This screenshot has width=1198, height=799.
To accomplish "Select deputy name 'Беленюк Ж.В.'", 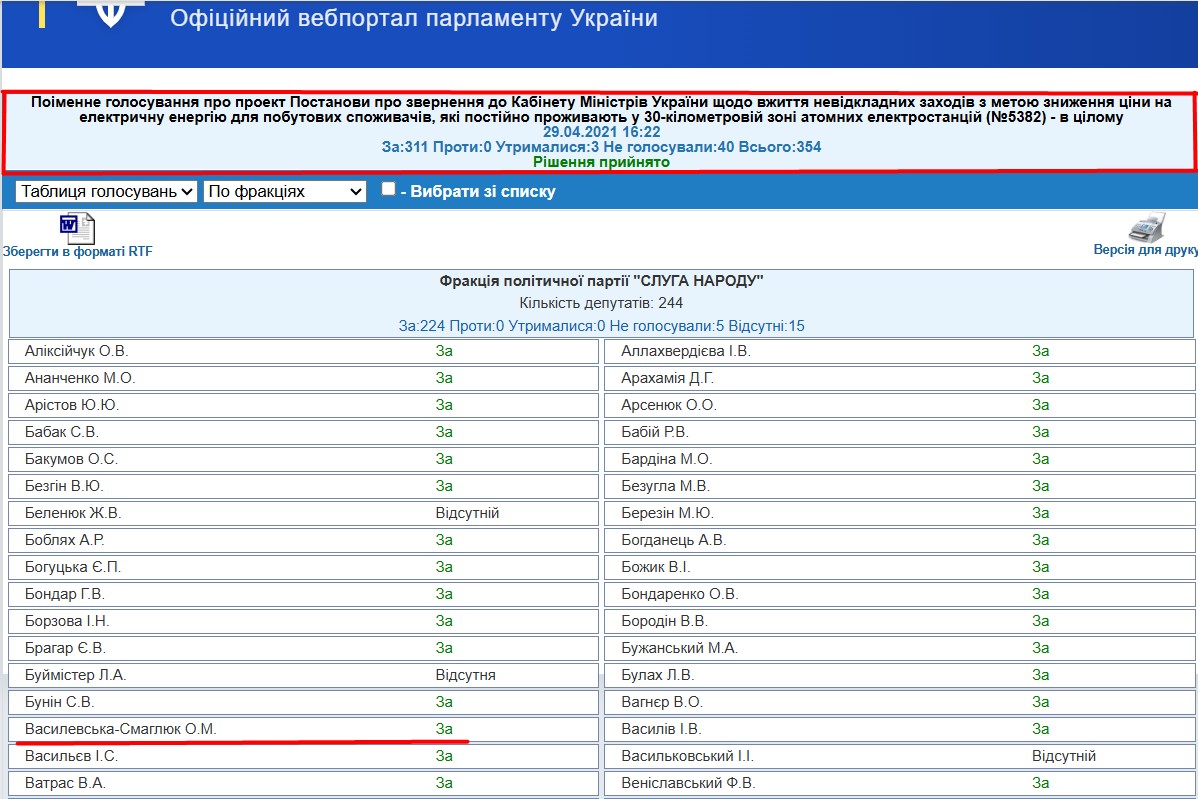I will click(73, 513).
